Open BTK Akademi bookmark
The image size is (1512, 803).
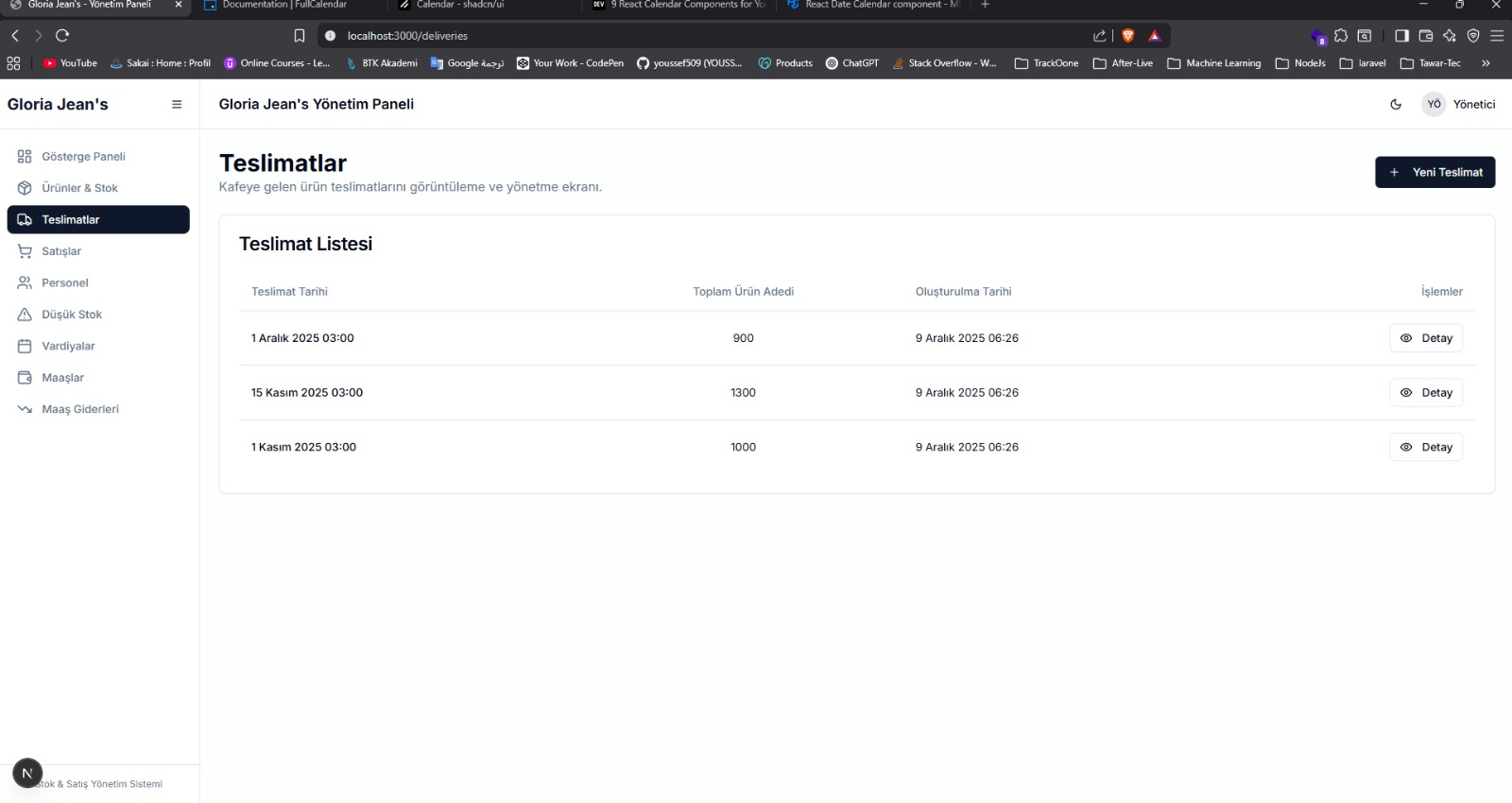[x=382, y=63]
